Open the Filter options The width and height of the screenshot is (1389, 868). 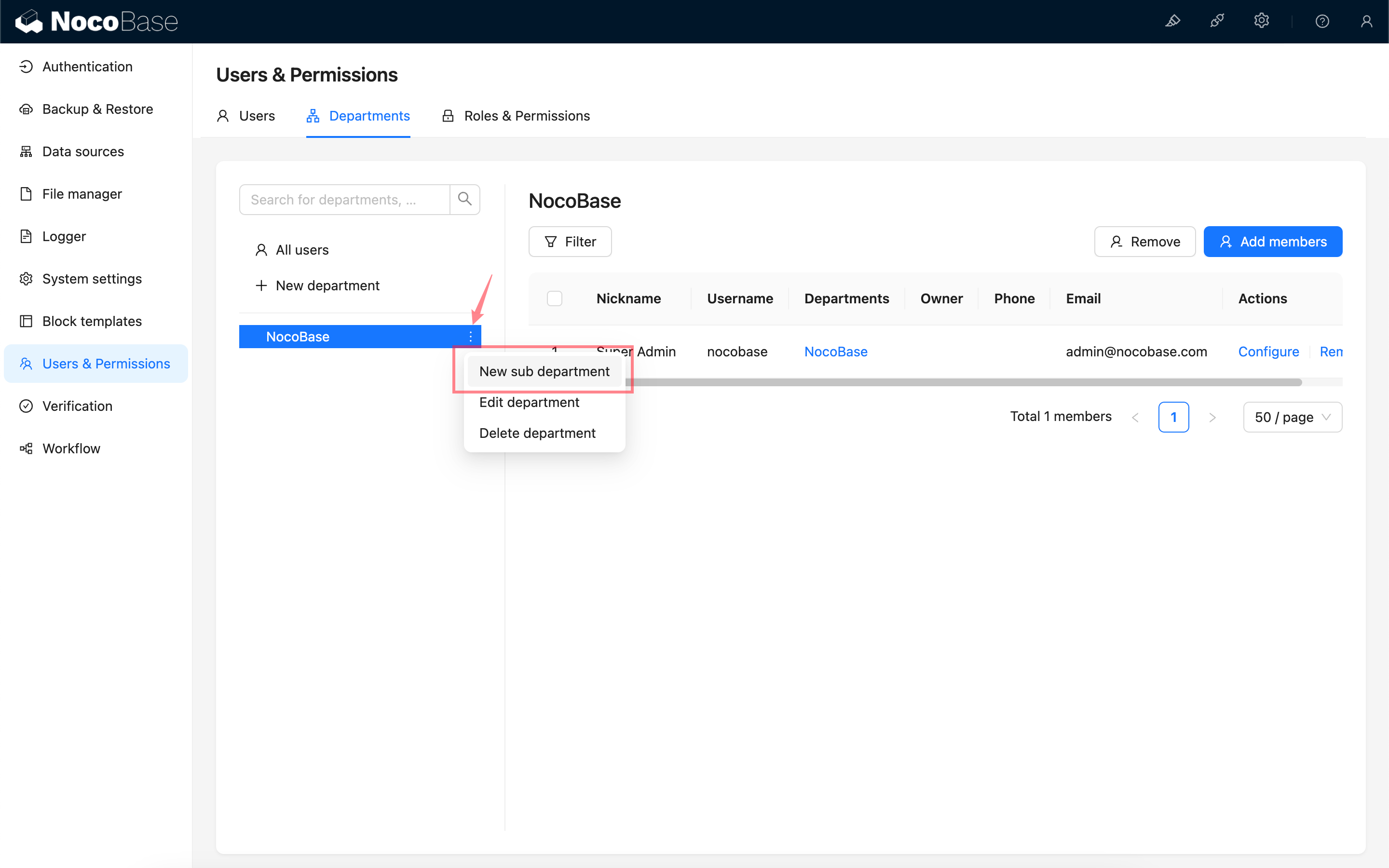(x=570, y=242)
